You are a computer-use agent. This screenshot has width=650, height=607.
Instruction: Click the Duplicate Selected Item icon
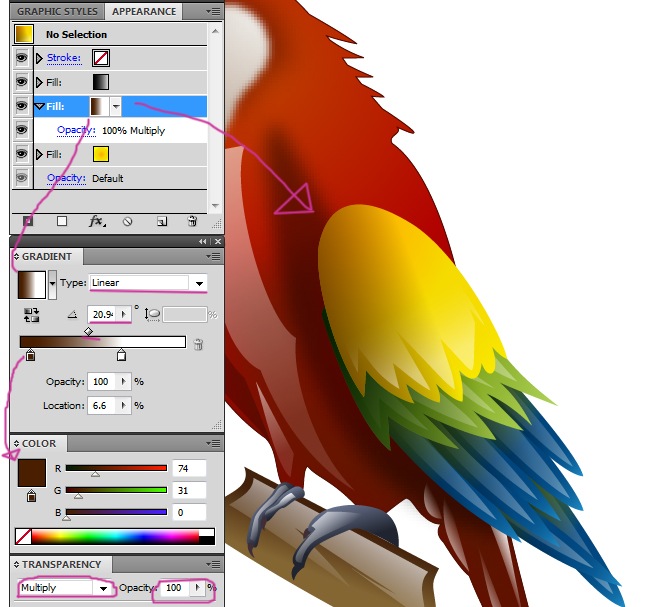coord(161,221)
